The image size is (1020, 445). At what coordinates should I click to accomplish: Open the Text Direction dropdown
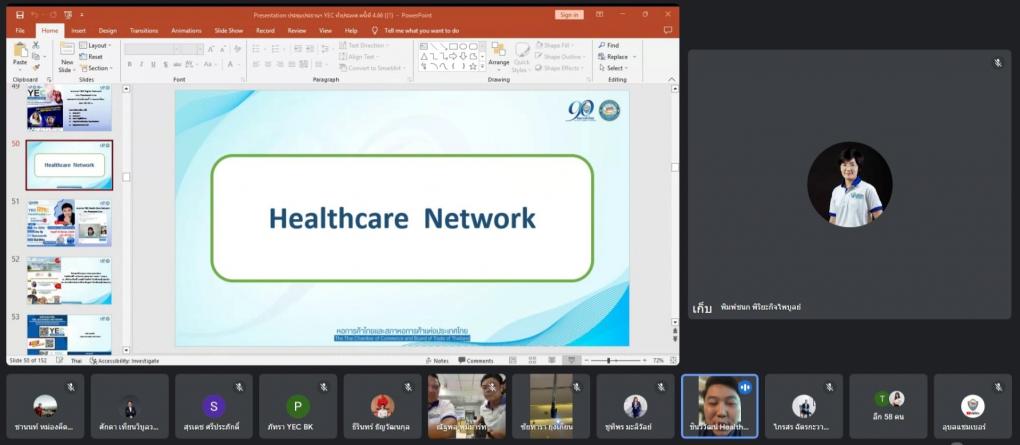[364, 46]
